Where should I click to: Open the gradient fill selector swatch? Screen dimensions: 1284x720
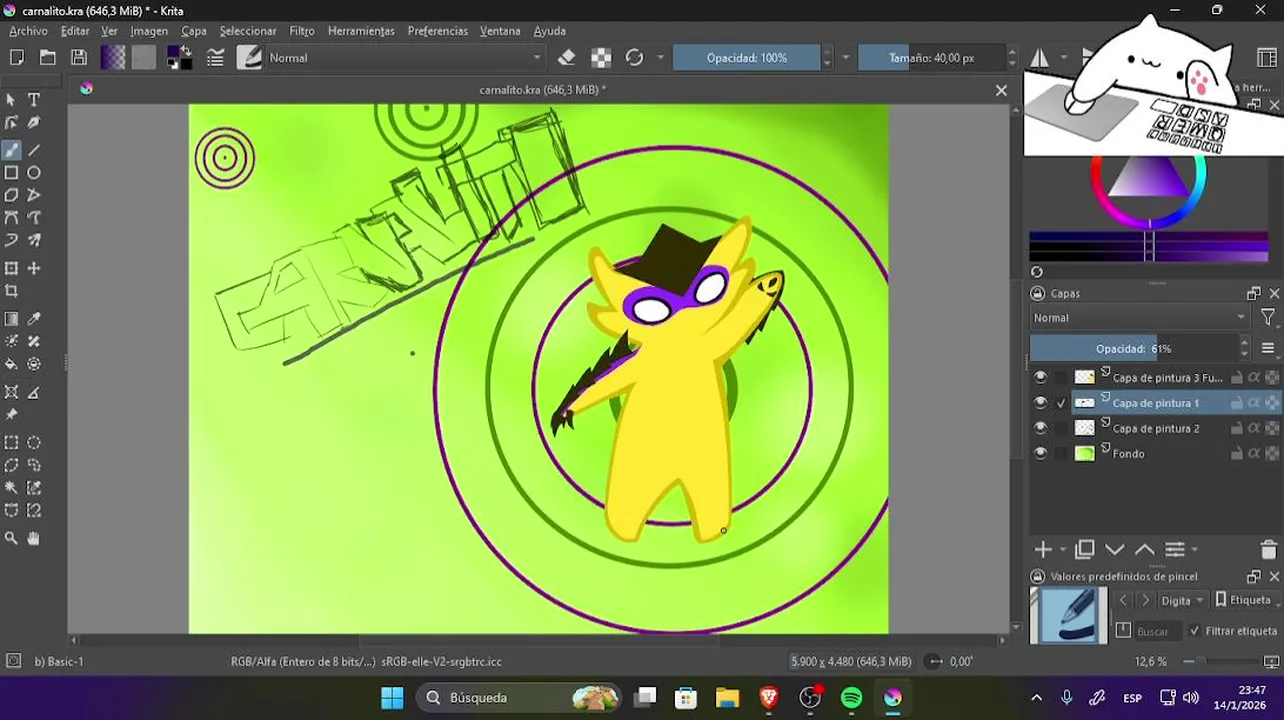click(x=113, y=58)
